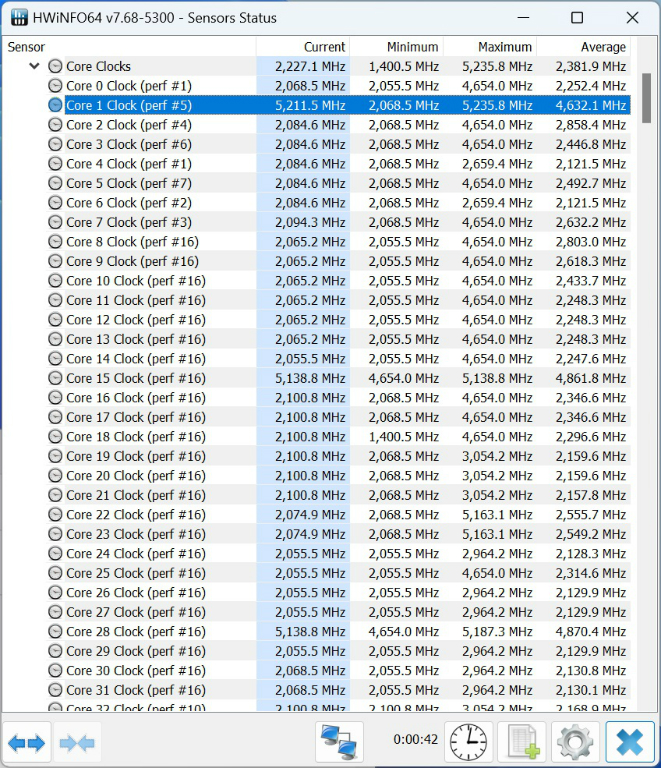Click clock icon of Core 7 Clock row

55,222
